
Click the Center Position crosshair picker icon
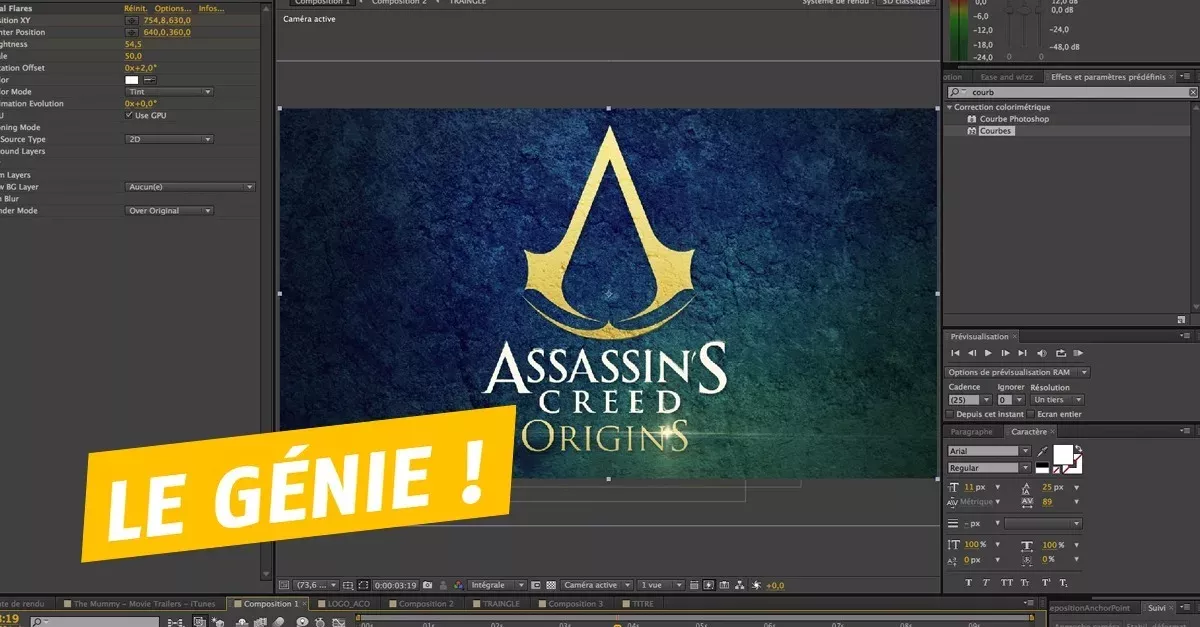133,32
